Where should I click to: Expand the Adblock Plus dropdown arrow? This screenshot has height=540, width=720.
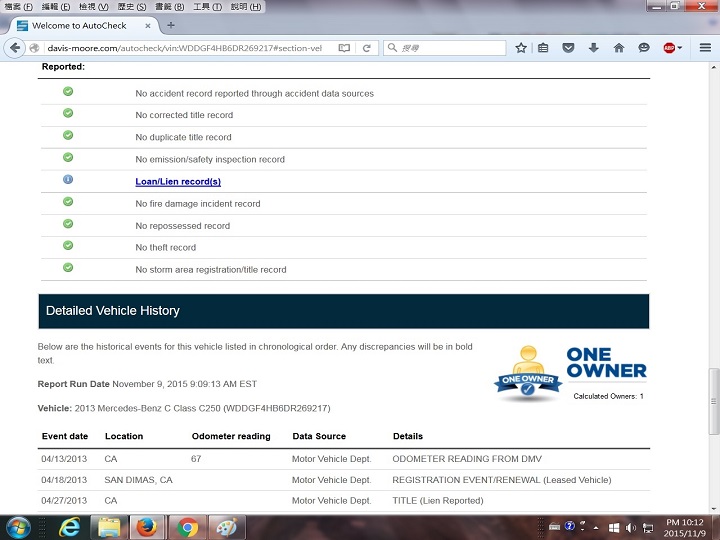click(680, 48)
